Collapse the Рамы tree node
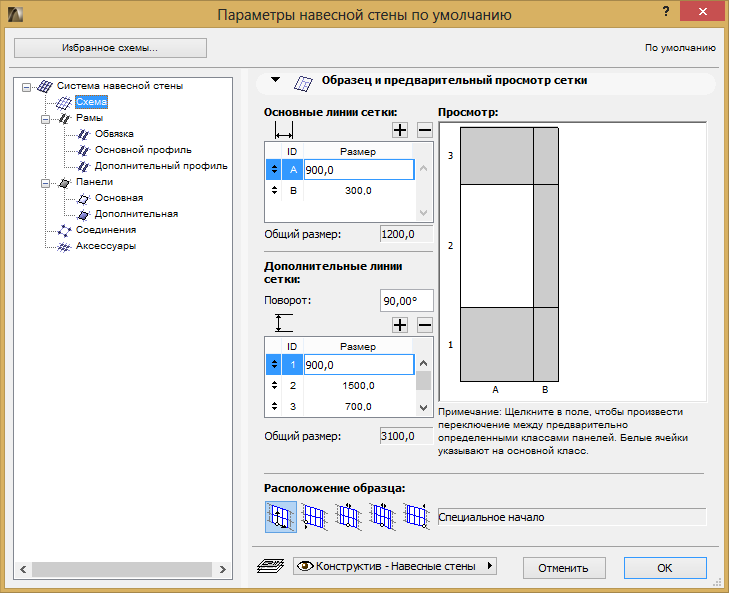The image size is (729, 593). (46, 118)
